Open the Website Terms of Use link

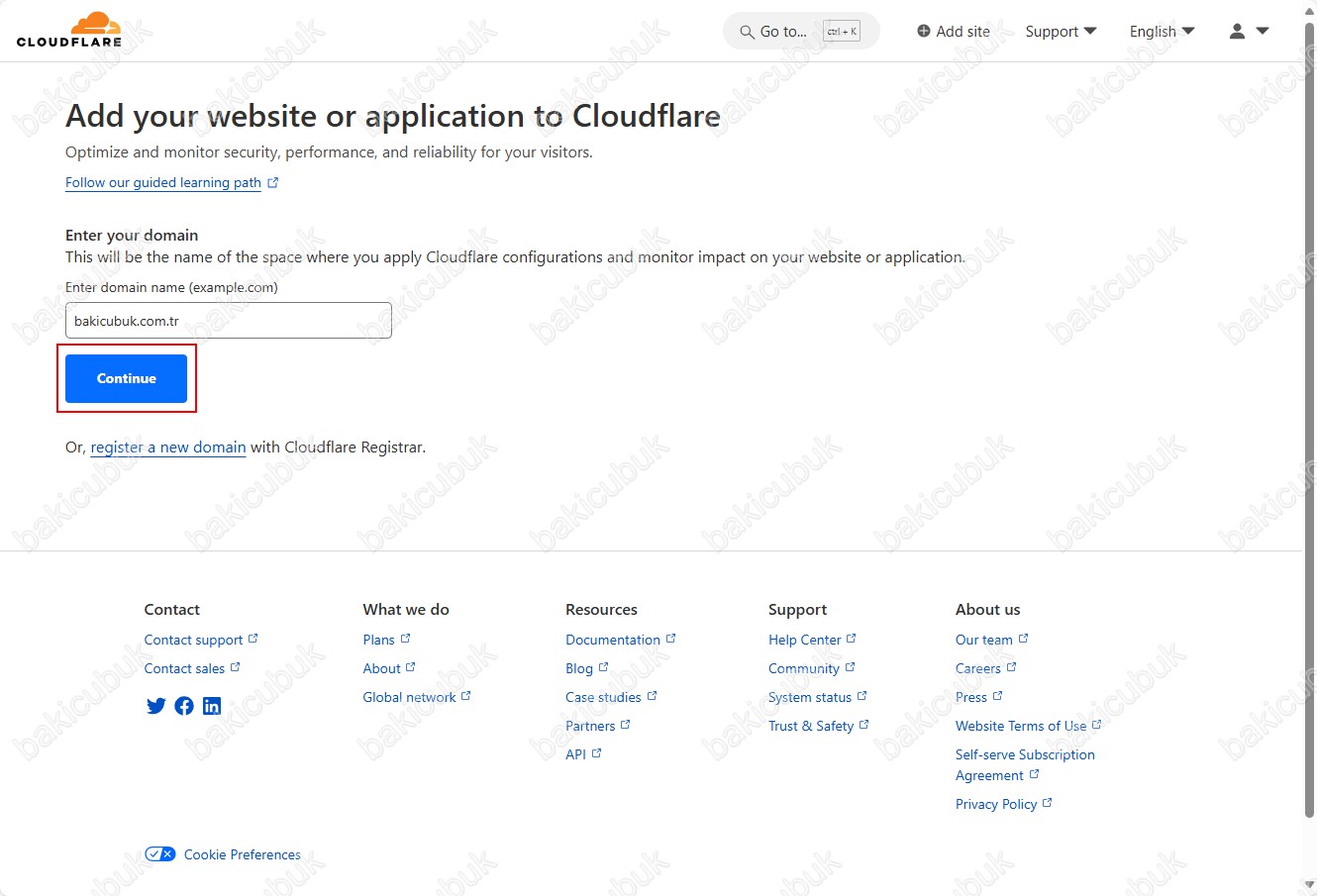(x=1021, y=726)
